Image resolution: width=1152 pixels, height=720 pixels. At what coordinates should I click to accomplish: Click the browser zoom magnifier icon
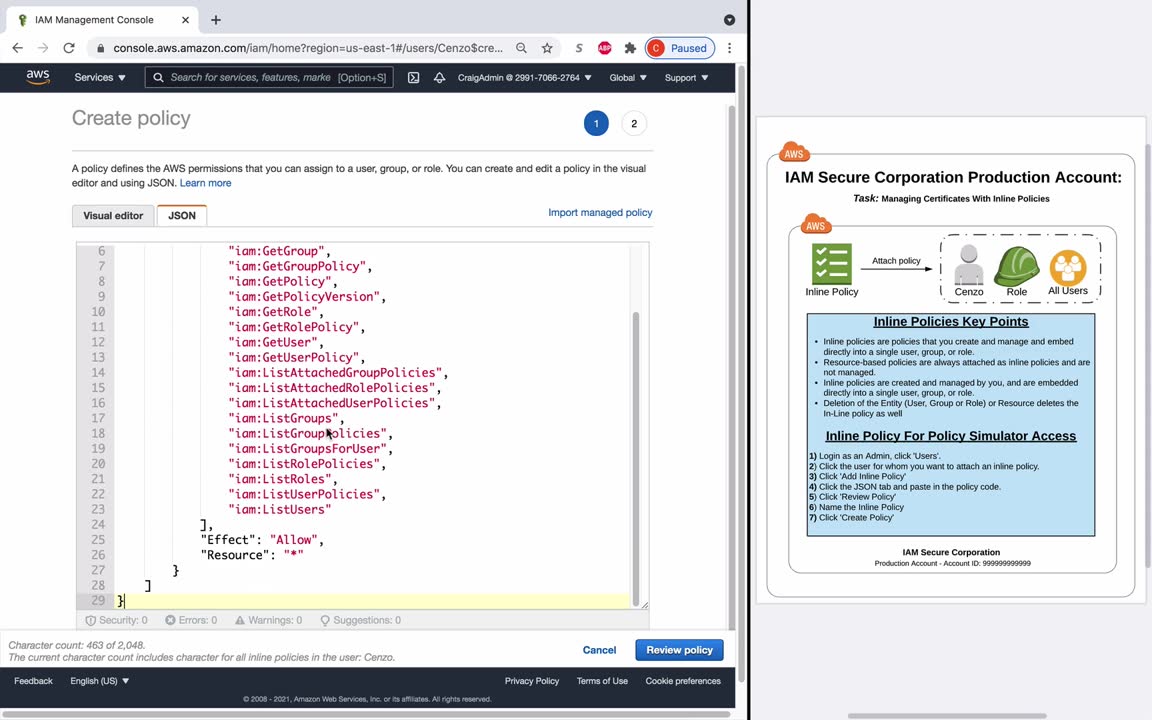[521, 48]
